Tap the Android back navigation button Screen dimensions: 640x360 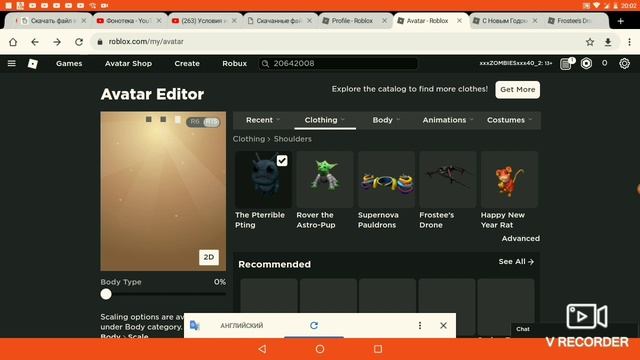(262, 349)
